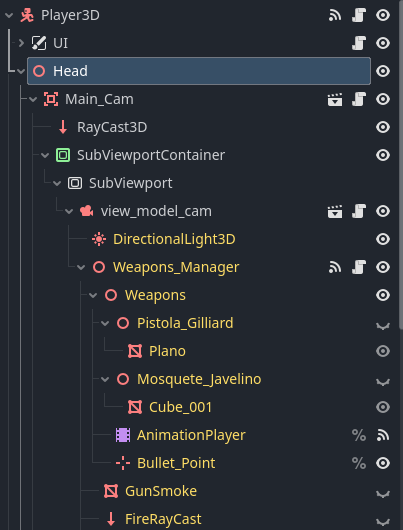The height and width of the screenshot is (530, 403).
Task: Toggle visibility of GunSmoke node
Action: 383,493
